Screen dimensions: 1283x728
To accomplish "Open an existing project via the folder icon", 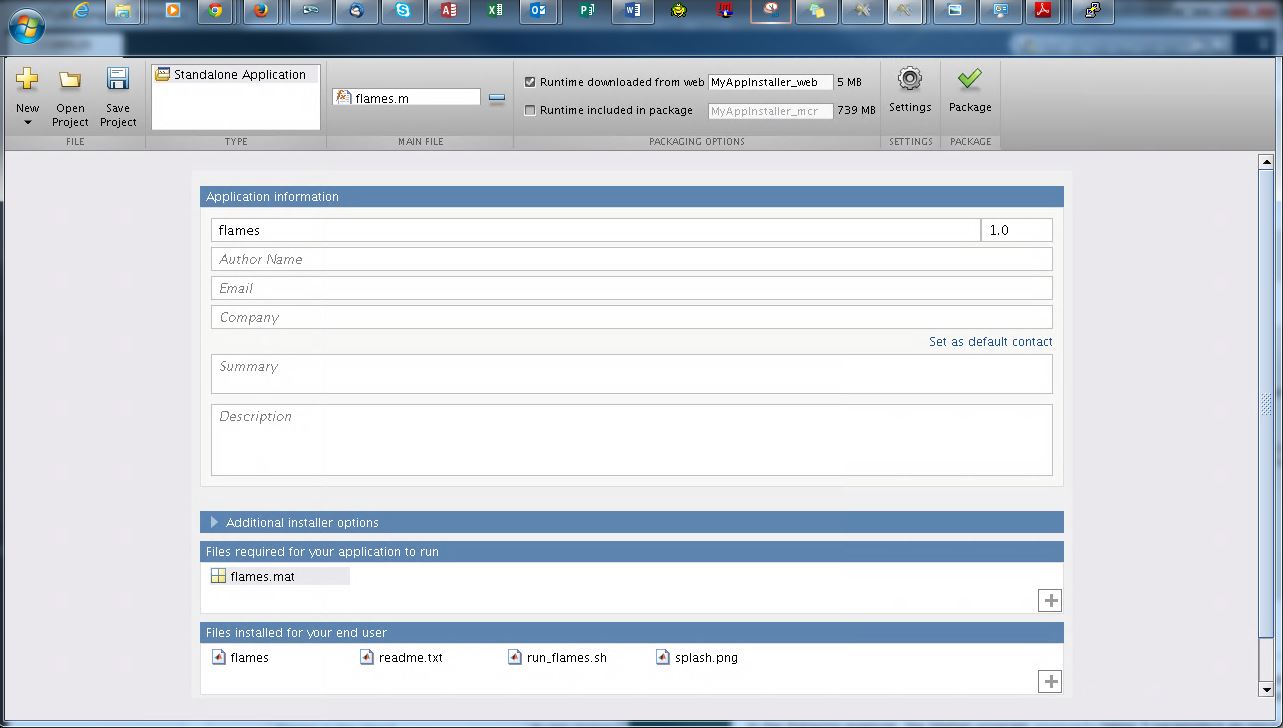I will point(70,80).
